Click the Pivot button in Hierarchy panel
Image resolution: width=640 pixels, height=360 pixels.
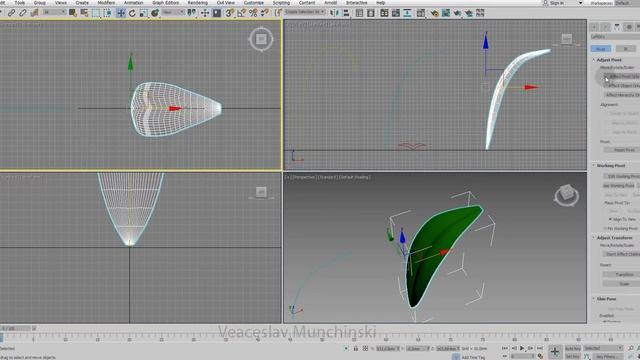click(x=601, y=49)
